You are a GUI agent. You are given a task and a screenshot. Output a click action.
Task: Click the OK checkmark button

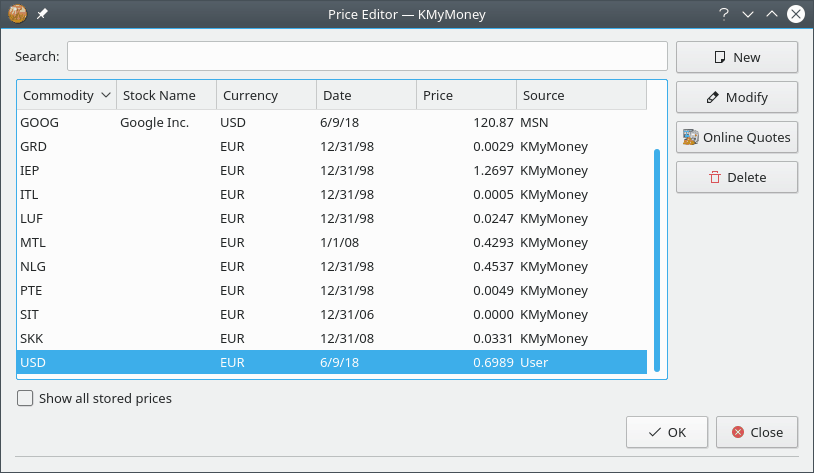(x=667, y=432)
